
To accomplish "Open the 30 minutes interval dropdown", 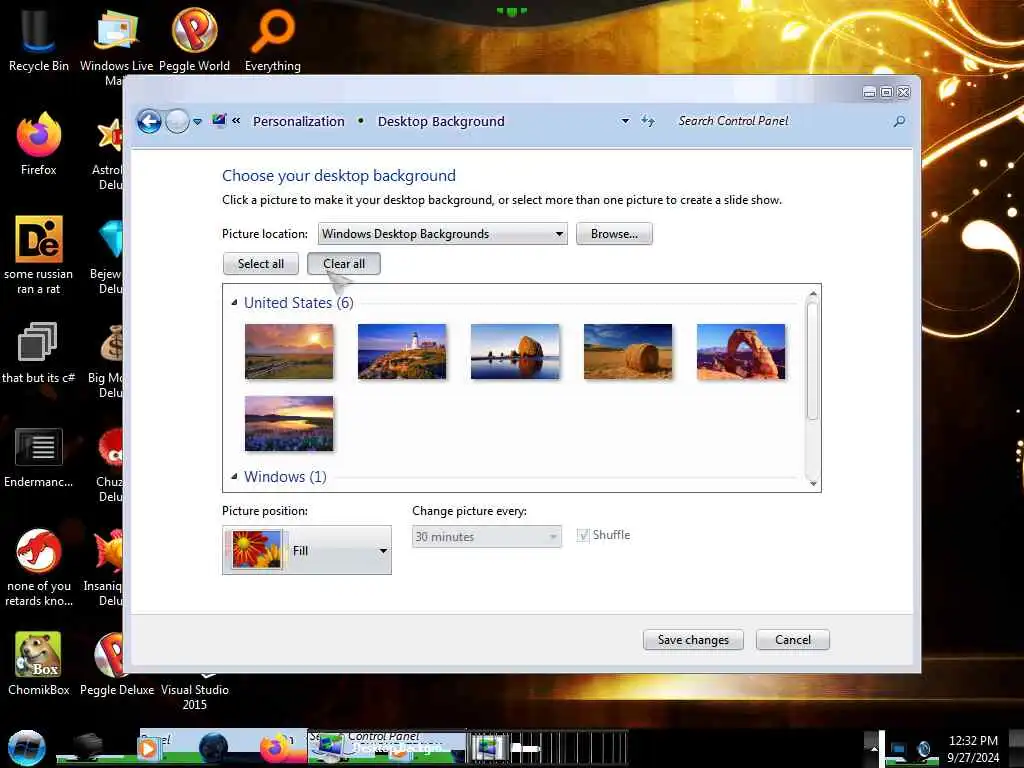I will point(487,537).
